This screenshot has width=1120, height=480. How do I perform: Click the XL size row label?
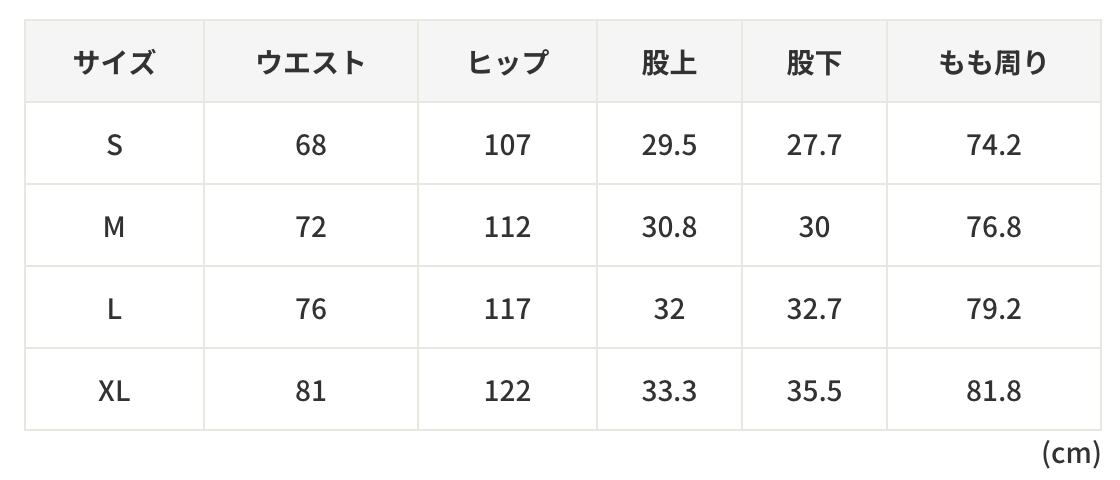[x=114, y=391]
